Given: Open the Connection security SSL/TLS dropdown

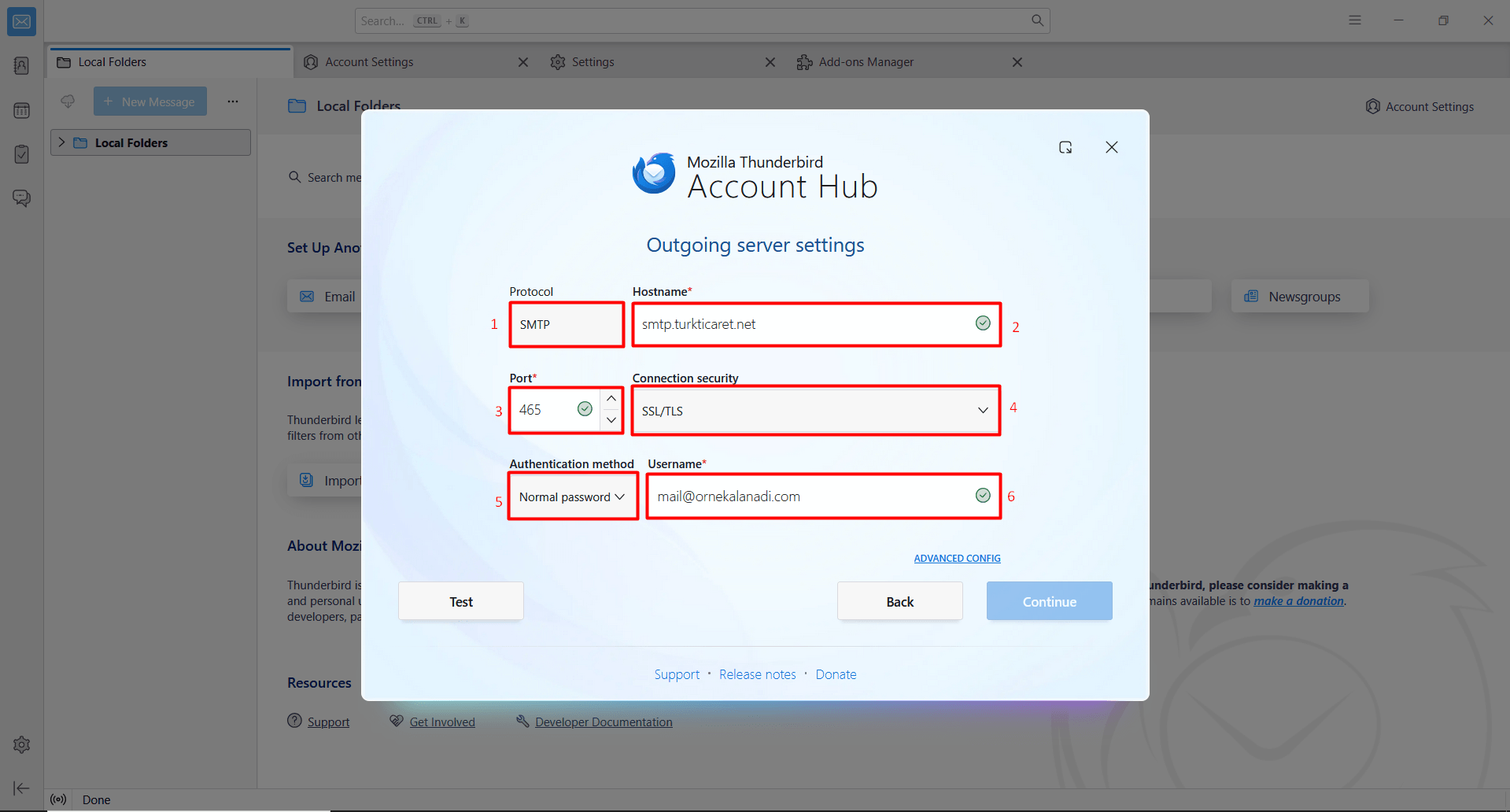Looking at the screenshot, I should [815, 411].
